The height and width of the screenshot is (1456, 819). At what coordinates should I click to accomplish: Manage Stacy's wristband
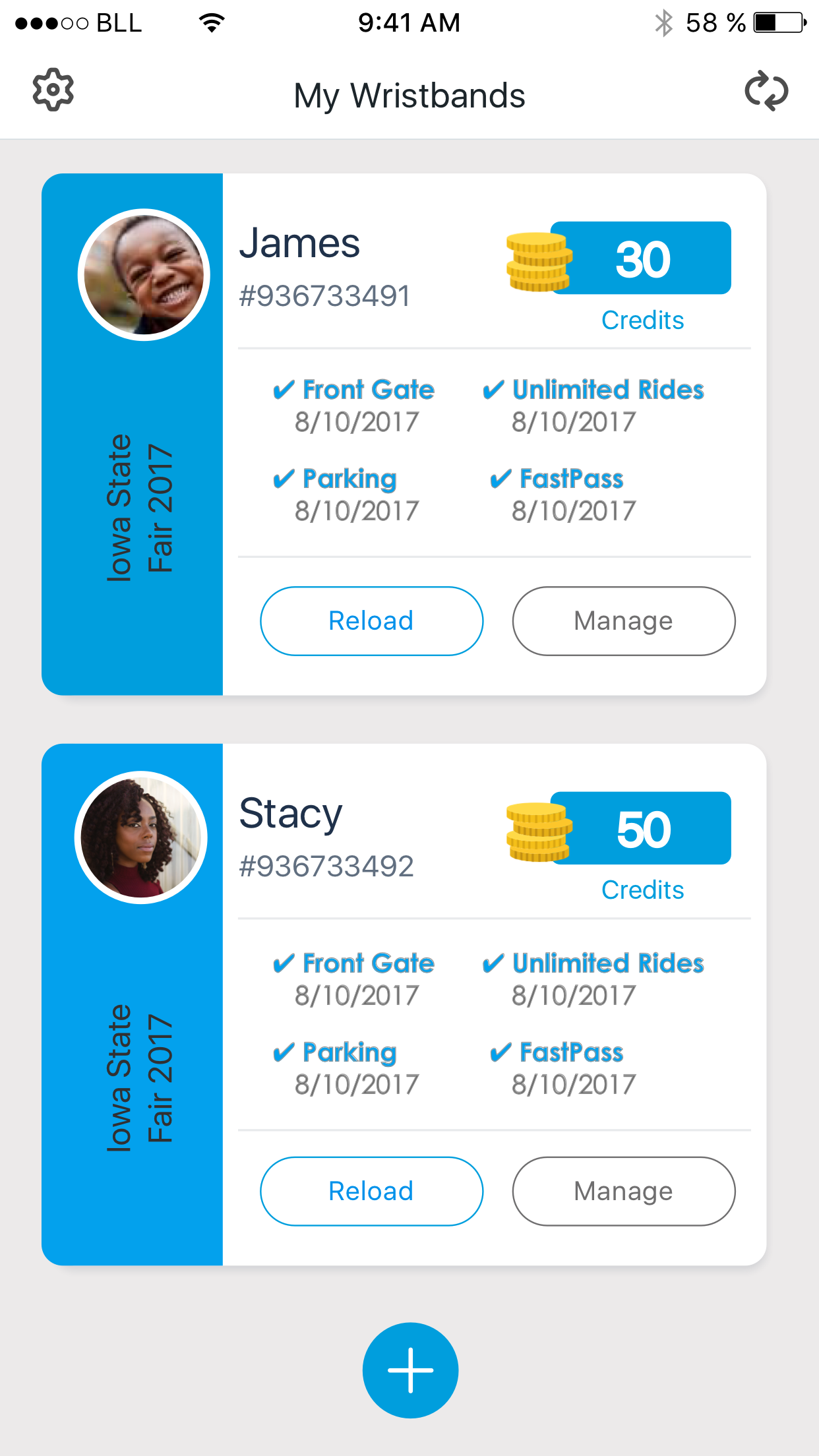click(x=624, y=1192)
